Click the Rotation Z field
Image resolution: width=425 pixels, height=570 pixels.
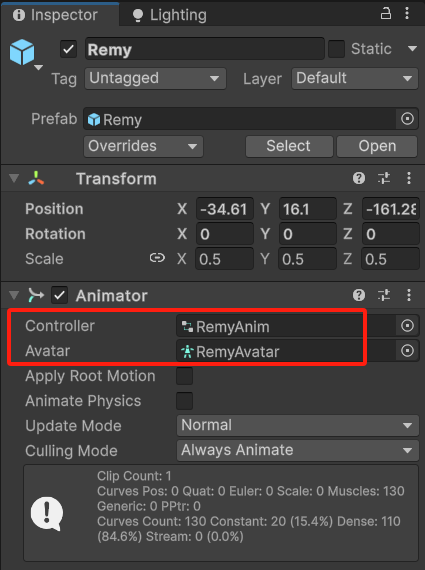(x=391, y=234)
